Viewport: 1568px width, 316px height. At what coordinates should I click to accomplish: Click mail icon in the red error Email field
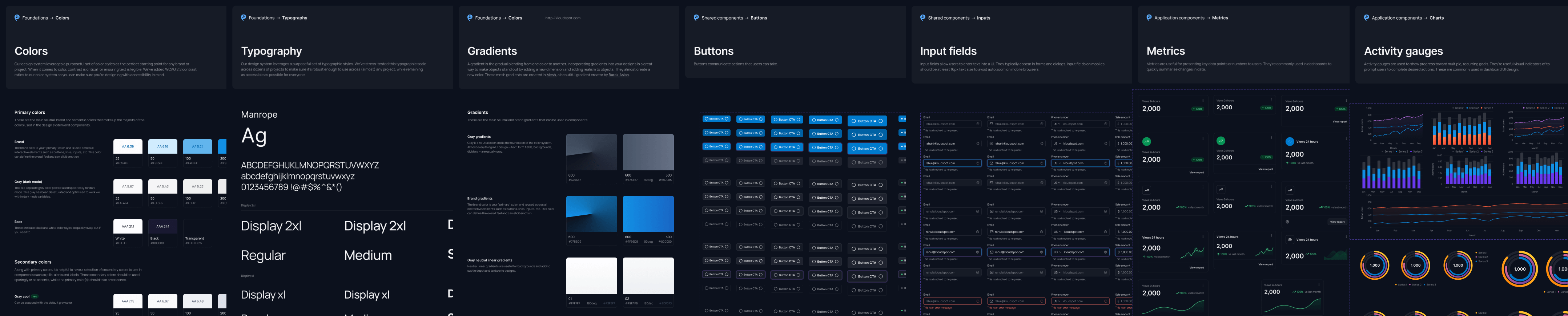tap(992, 301)
